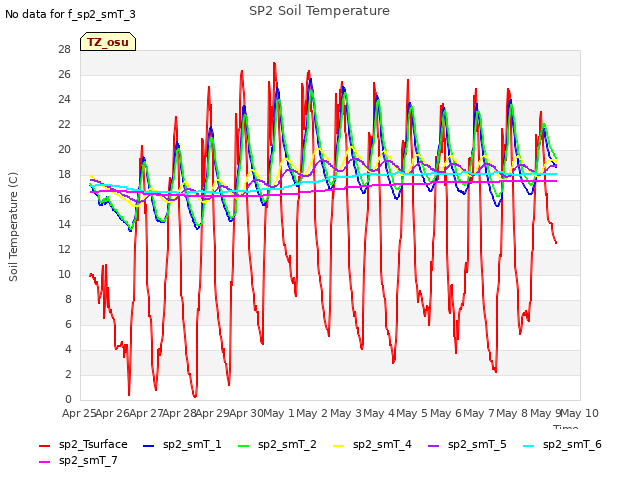Click the red sp2_Tsurface legend swatch

(44, 446)
